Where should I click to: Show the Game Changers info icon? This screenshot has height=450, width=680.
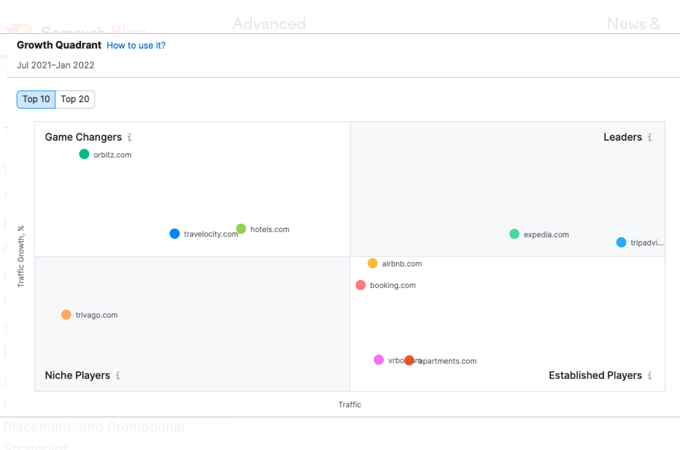(x=129, y=137)
